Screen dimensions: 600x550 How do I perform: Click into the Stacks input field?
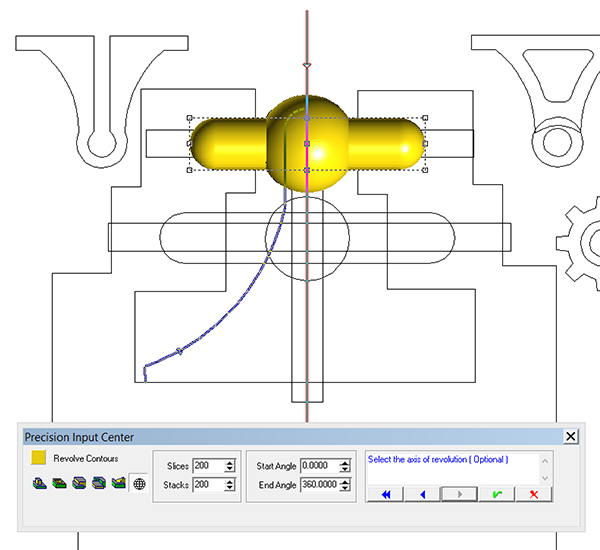coord(209,485)
